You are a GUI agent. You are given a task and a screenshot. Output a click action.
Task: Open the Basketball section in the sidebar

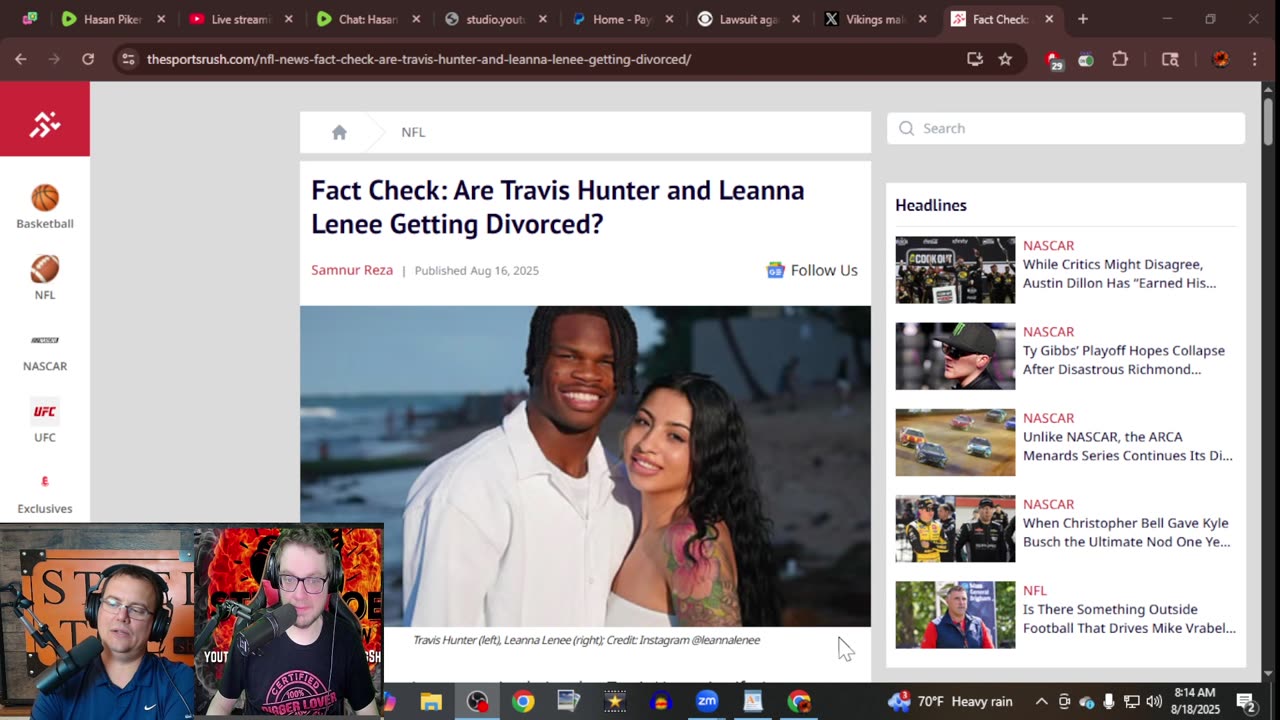click(x=45, y=208)
